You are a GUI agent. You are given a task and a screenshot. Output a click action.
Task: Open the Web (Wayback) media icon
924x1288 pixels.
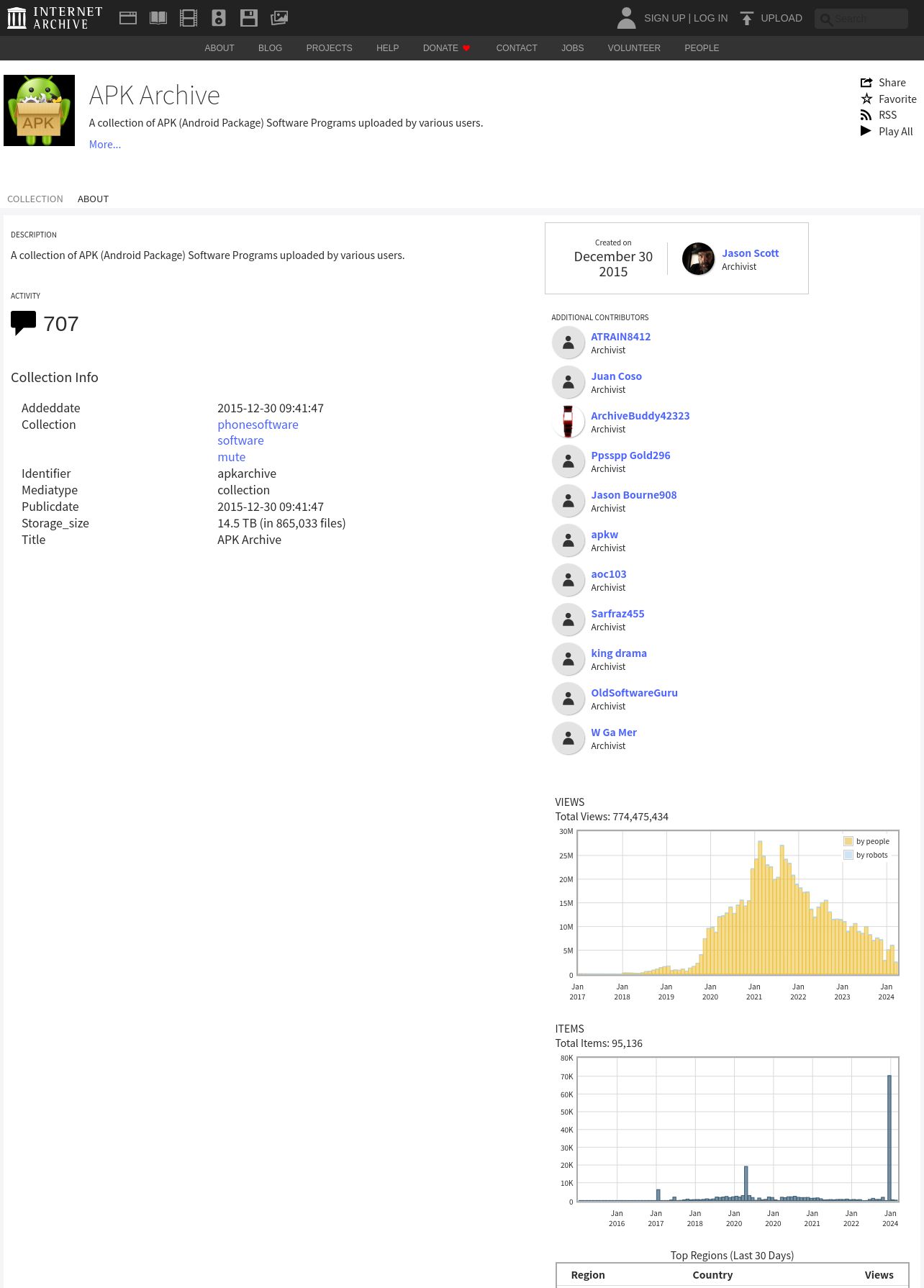128,18
